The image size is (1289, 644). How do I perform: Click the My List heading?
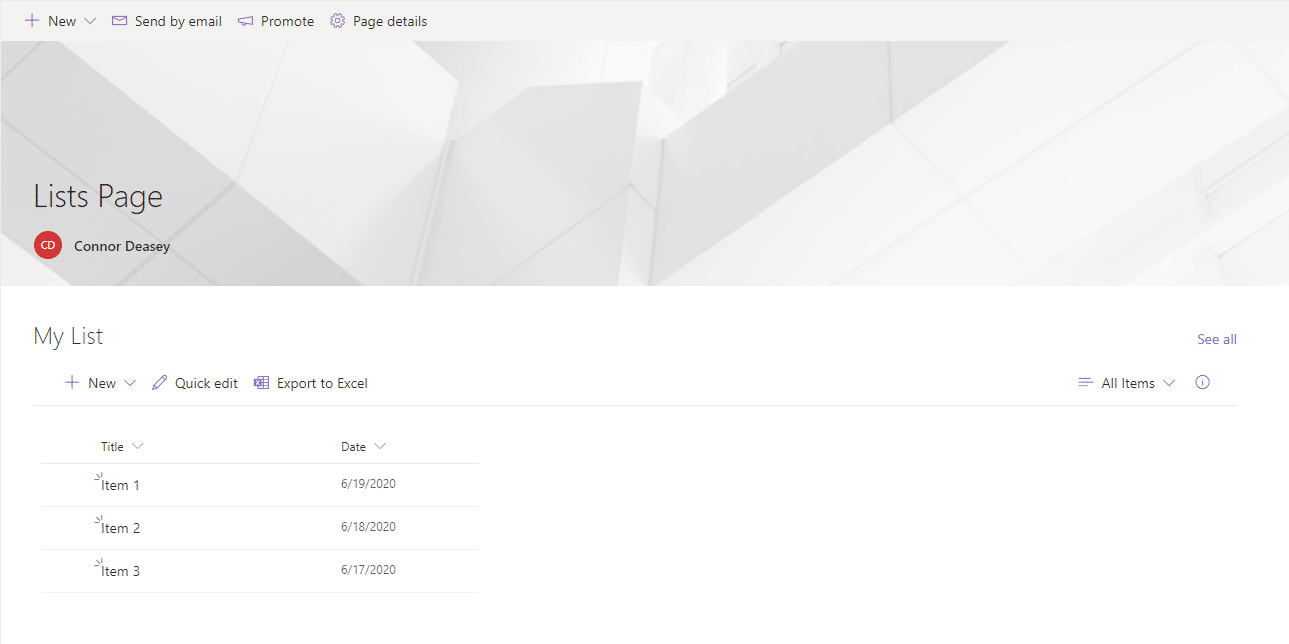pos(68,336)
